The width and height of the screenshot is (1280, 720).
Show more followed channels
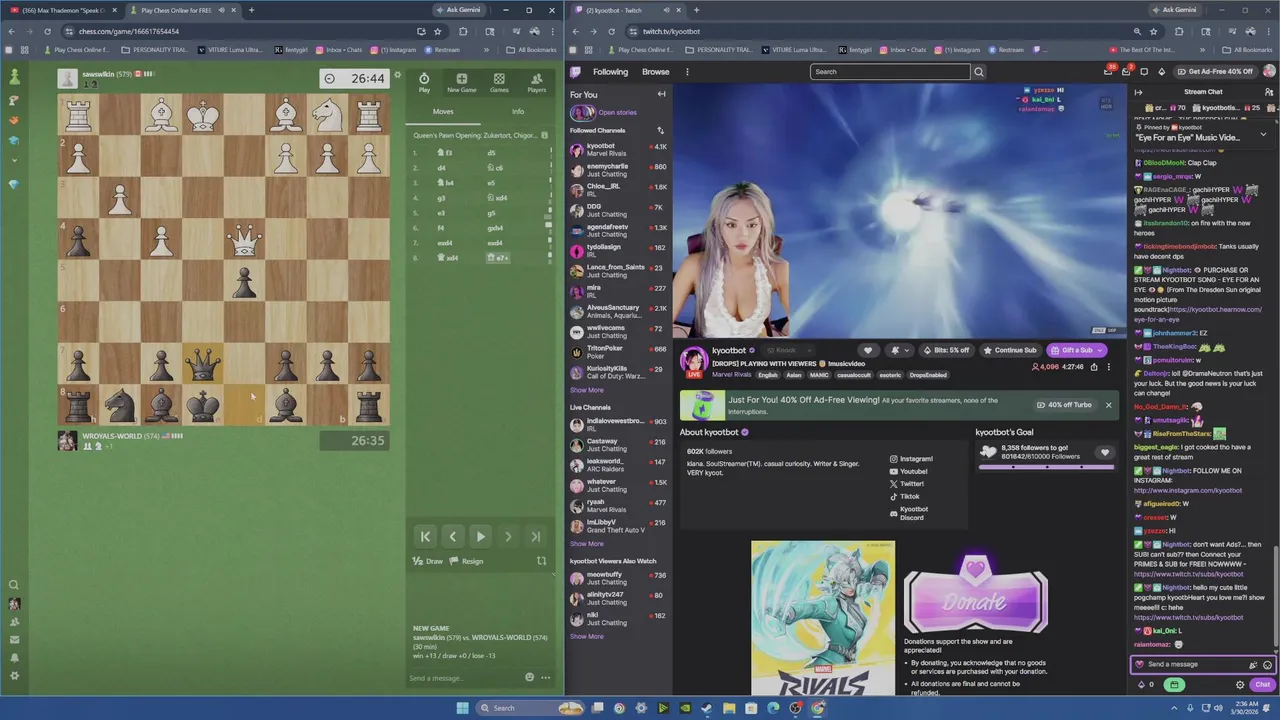pos(587,390)
